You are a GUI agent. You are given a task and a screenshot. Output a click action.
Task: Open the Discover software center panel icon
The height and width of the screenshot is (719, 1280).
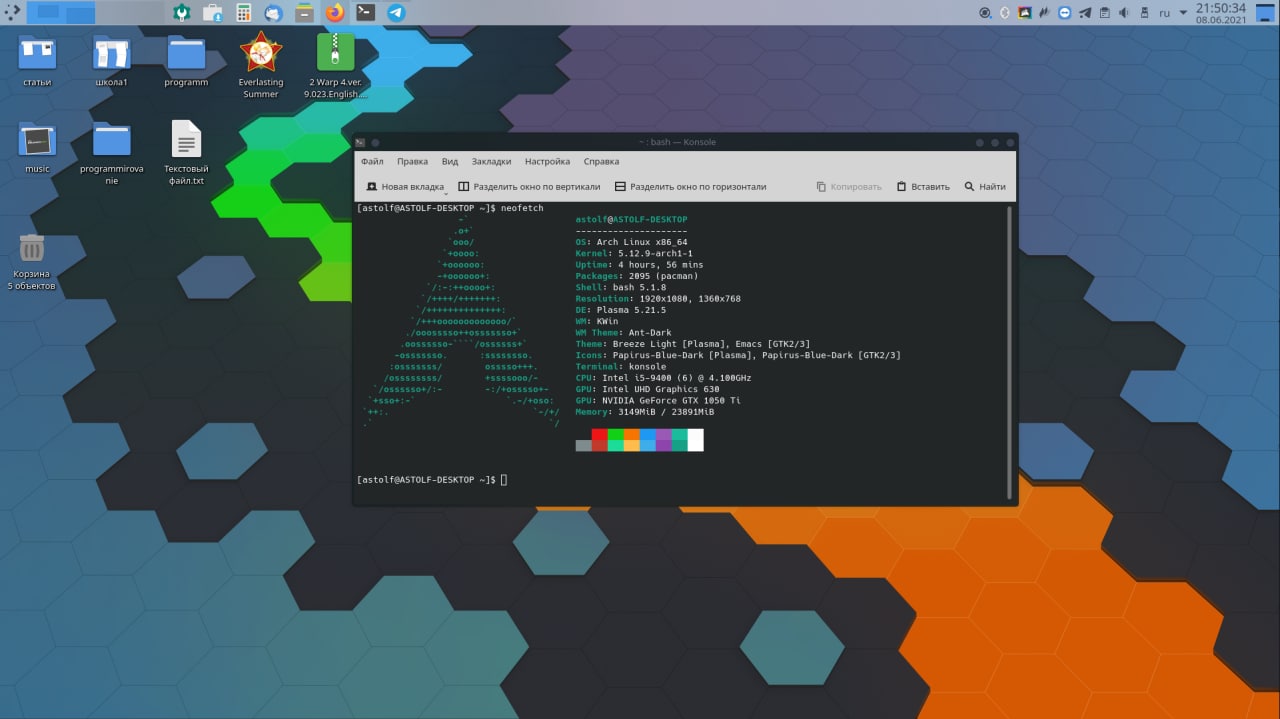212,13
